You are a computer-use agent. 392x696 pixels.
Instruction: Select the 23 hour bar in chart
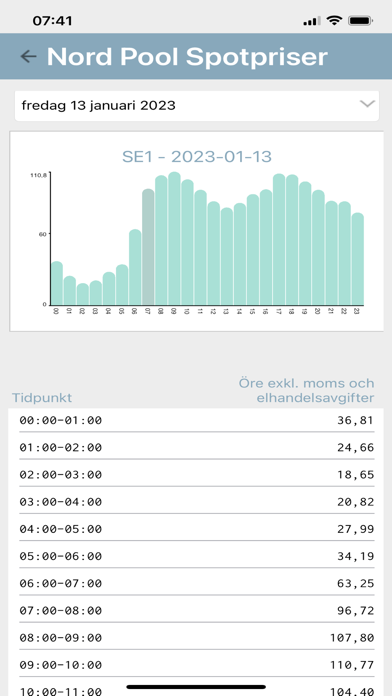click(x=358, y=259)
